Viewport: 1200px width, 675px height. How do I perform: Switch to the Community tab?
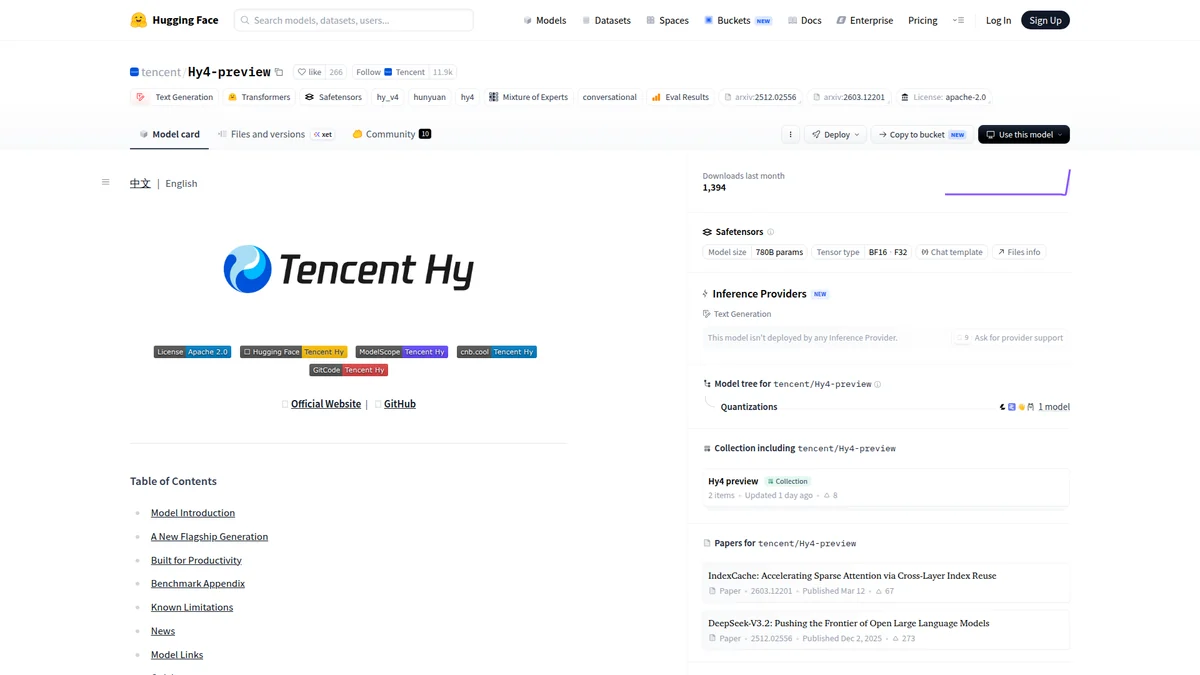coord(391,134)
